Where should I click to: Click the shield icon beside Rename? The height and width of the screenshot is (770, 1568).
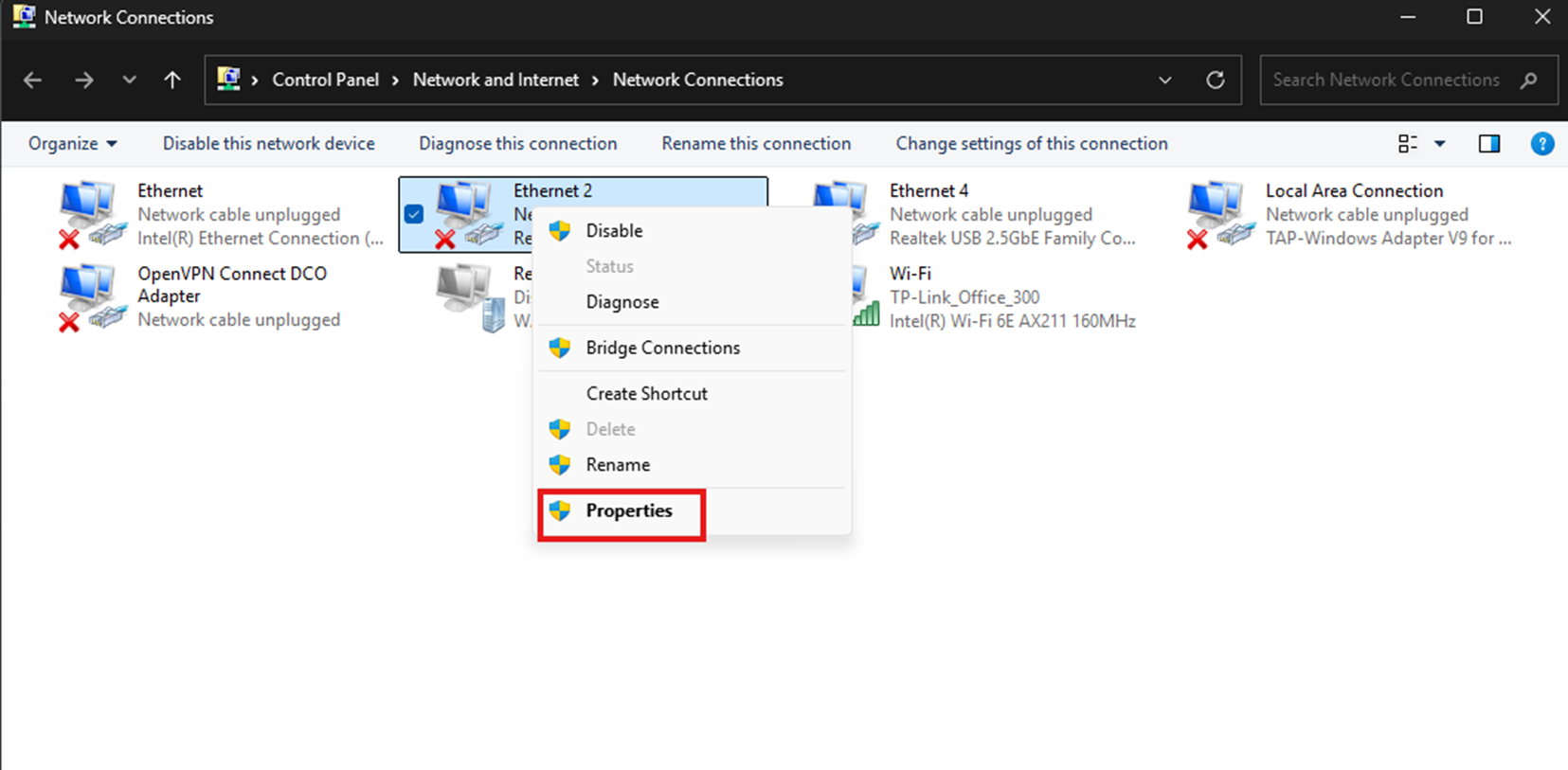pyautogui.click(x=560, y=465)
